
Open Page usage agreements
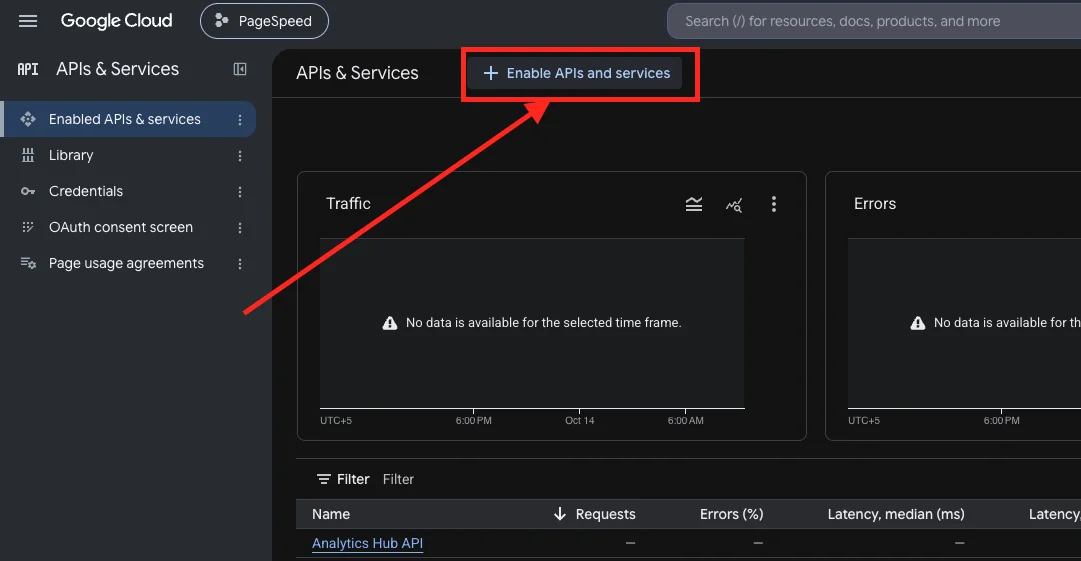126,263
